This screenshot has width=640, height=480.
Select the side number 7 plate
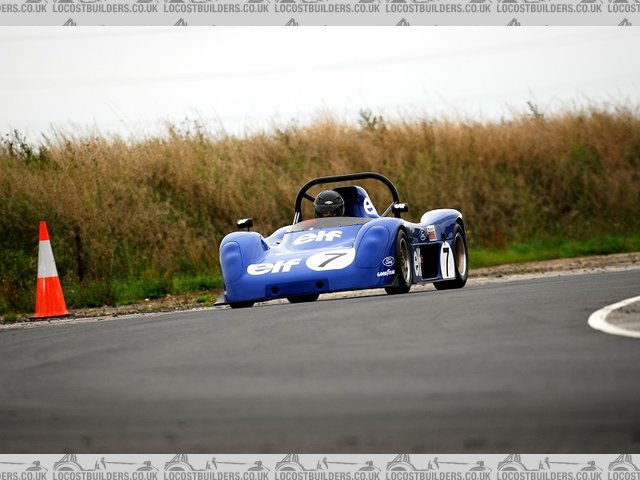point(447,260)
